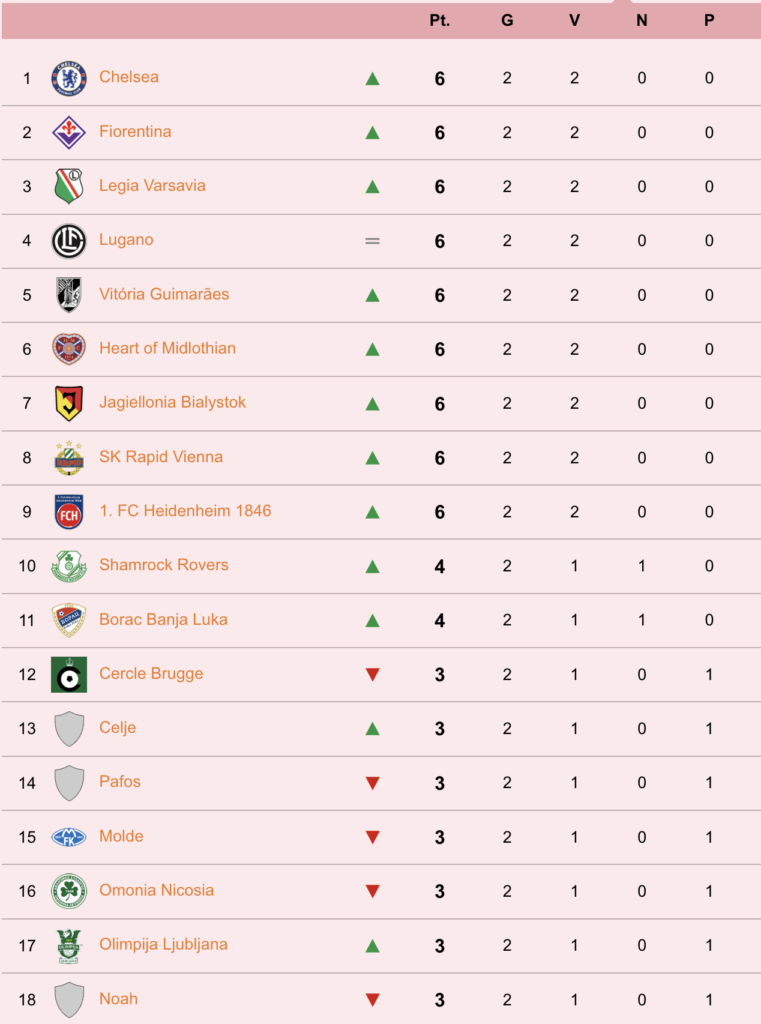Click the Fiorentina purple crest icon

pos(69,133)
